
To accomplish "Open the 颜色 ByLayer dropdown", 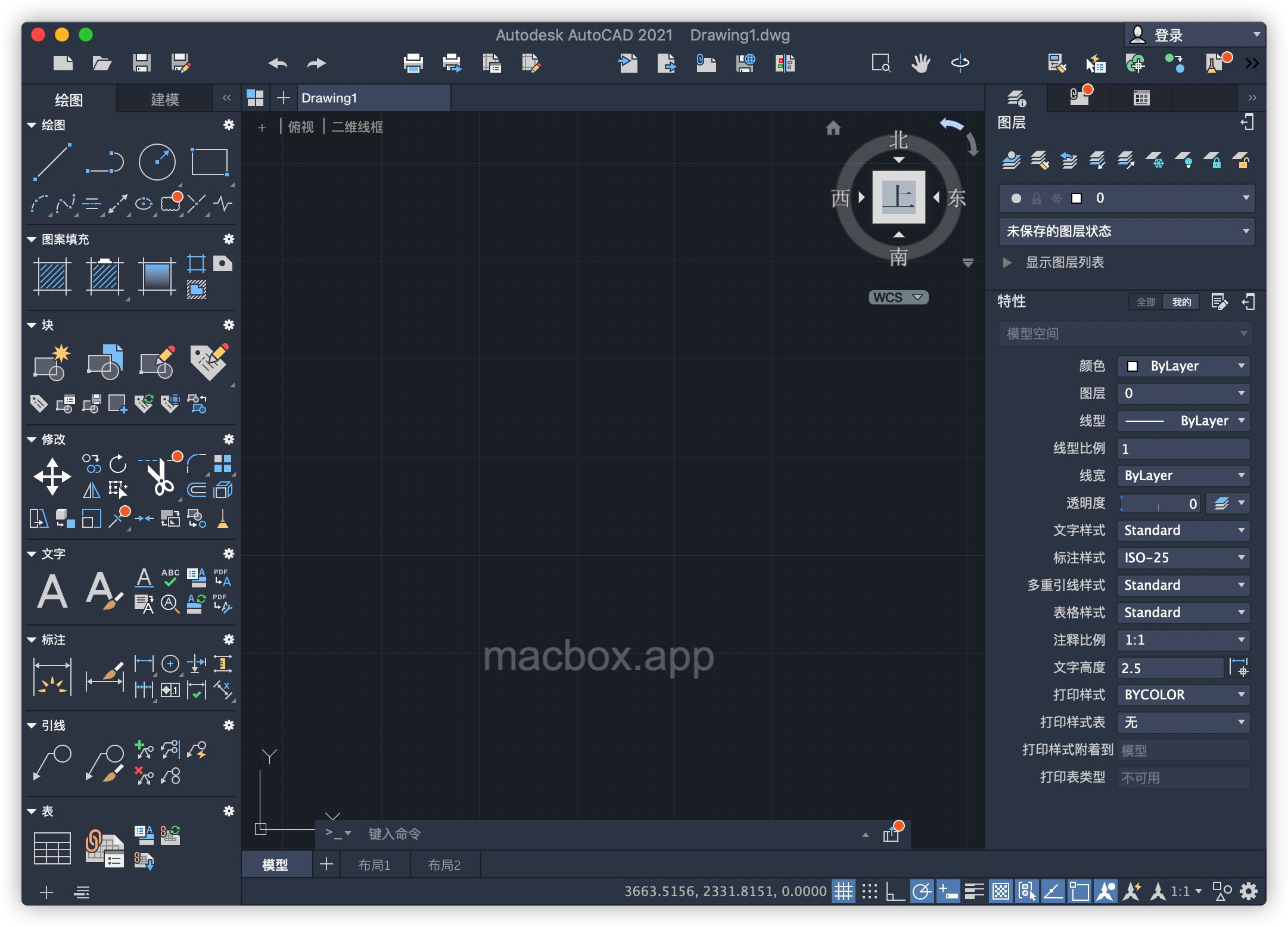I will click(x=1183, y=366).
